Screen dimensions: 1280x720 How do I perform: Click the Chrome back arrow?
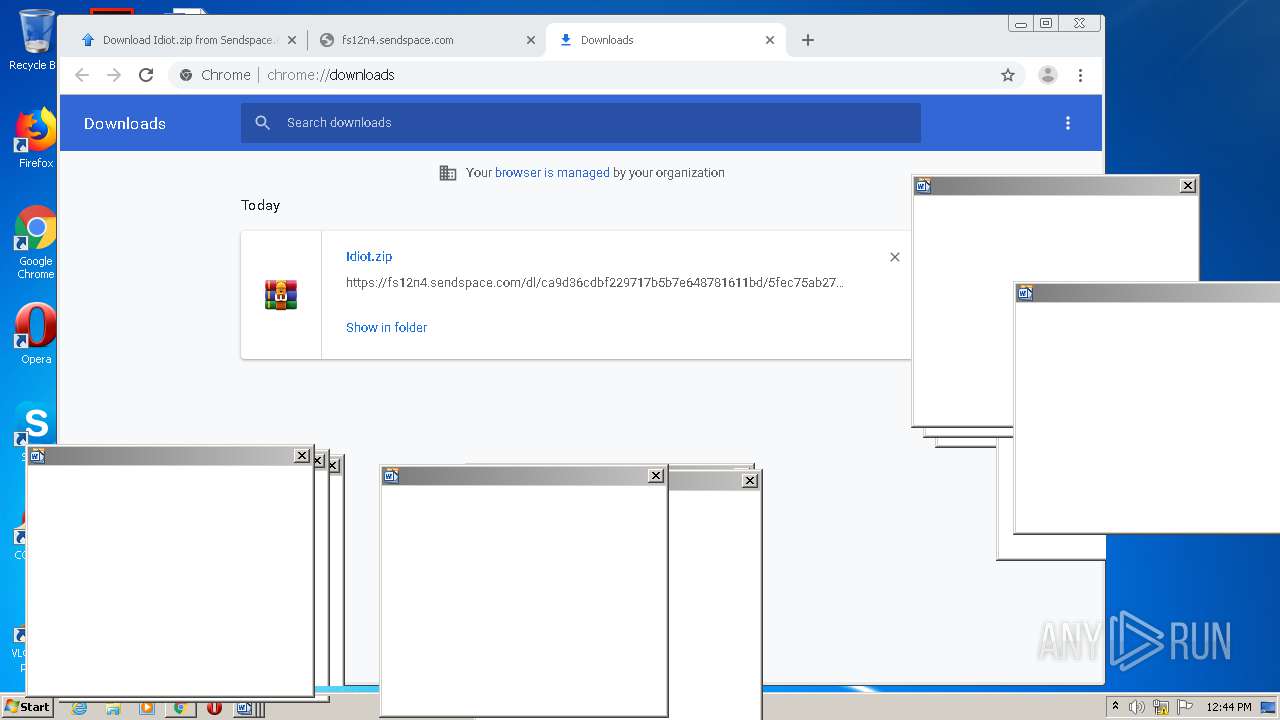tap(82, 75)
